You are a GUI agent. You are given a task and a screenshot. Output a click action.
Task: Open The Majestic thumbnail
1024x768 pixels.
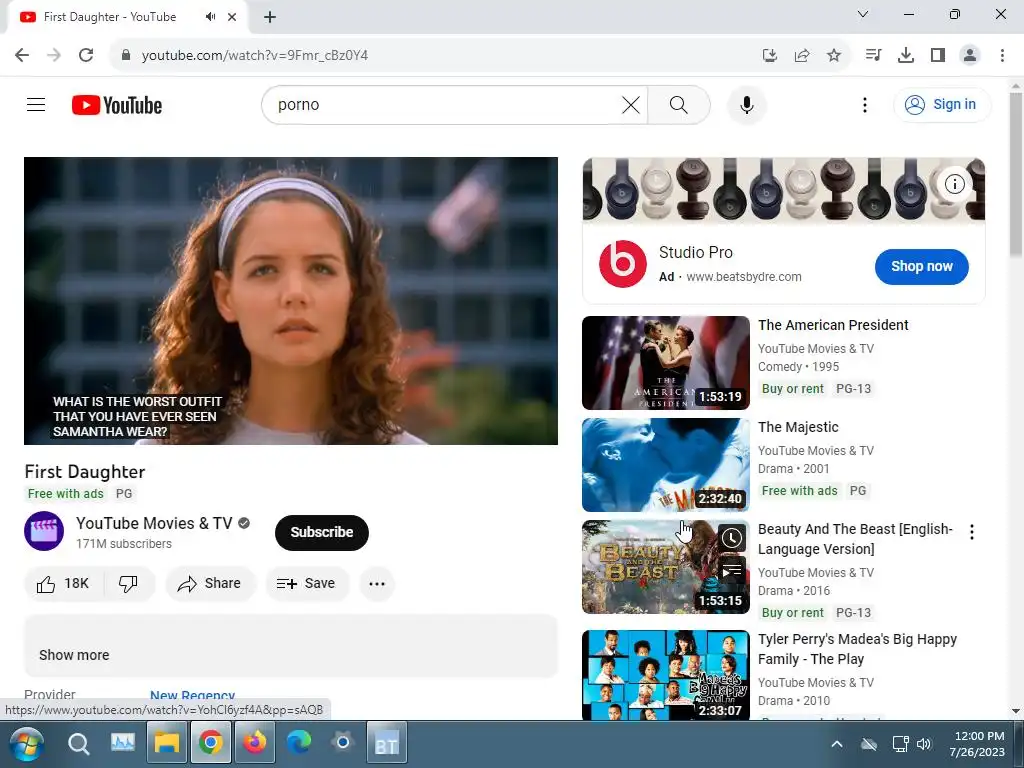[x=665, y=464]
